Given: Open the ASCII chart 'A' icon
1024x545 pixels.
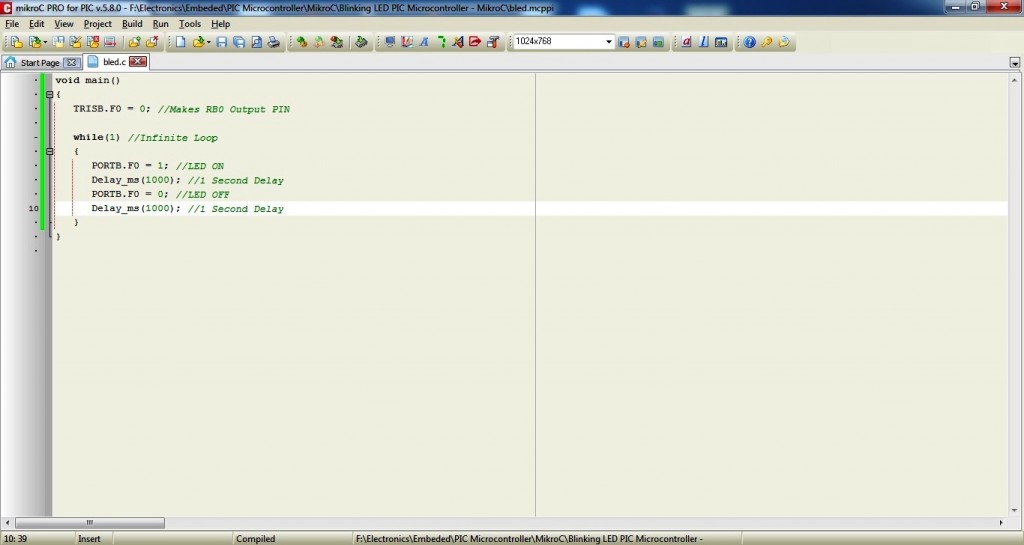Looking at the screenshot, I should [x=424, y=42].
